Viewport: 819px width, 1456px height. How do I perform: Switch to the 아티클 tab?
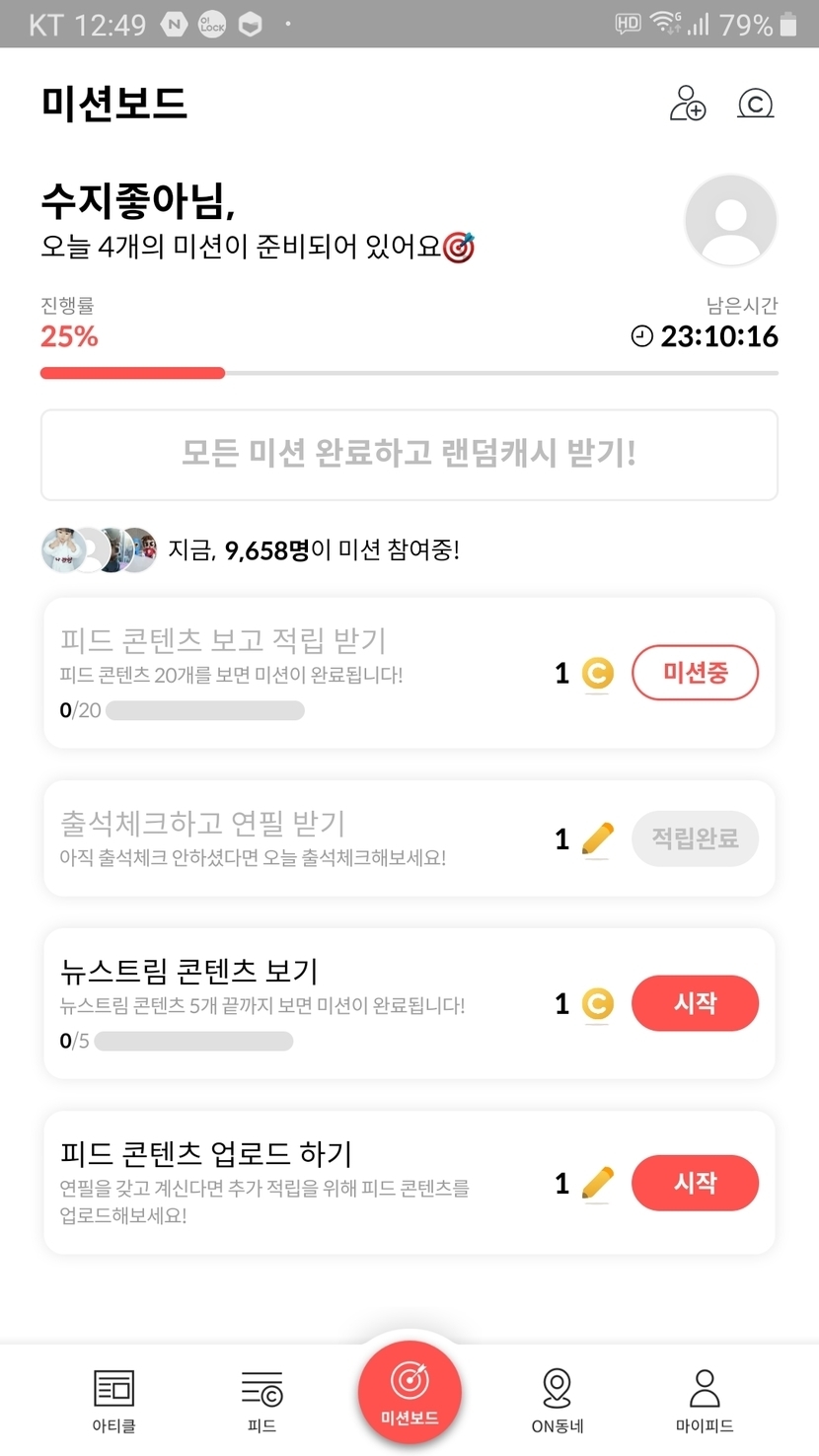pos(113,1400)
